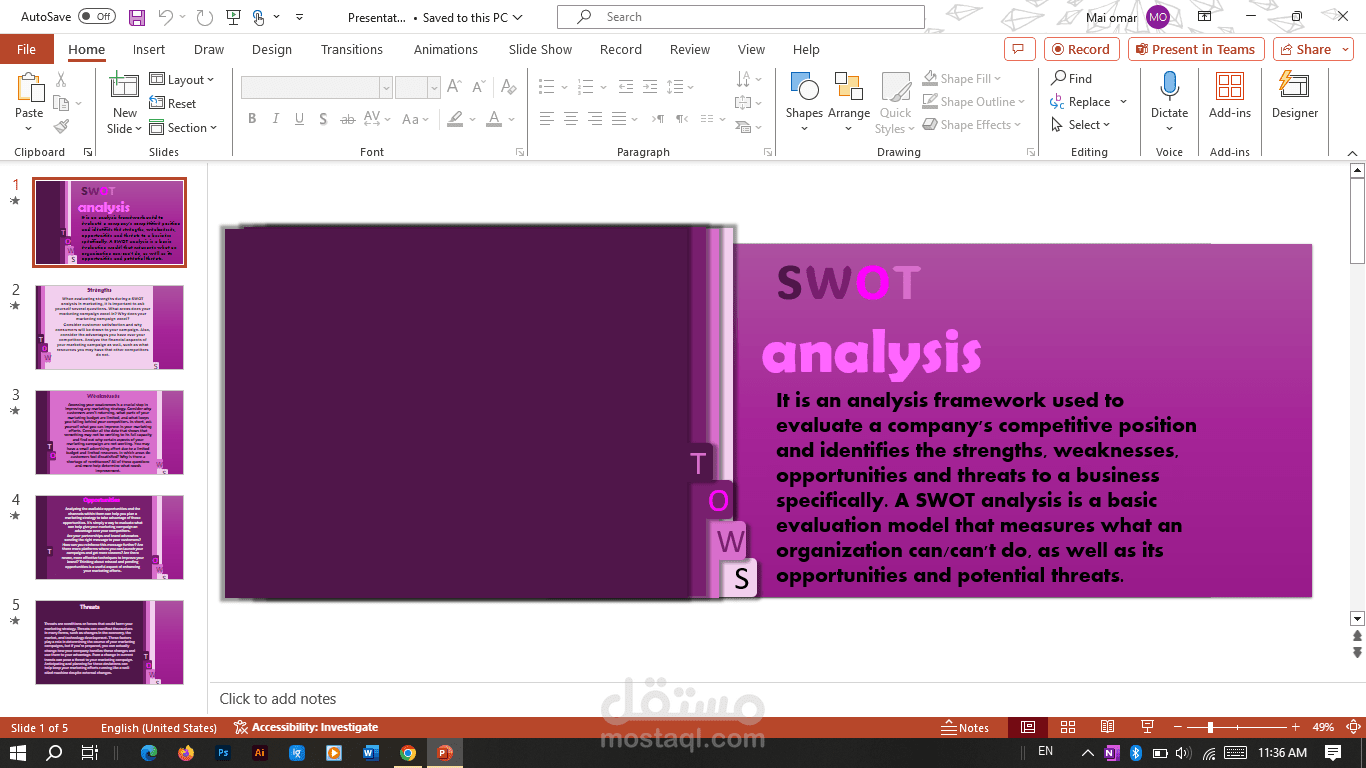Click Accessibility: Investigate in status bar
The image size is (1366, 768).
(306, 727)
